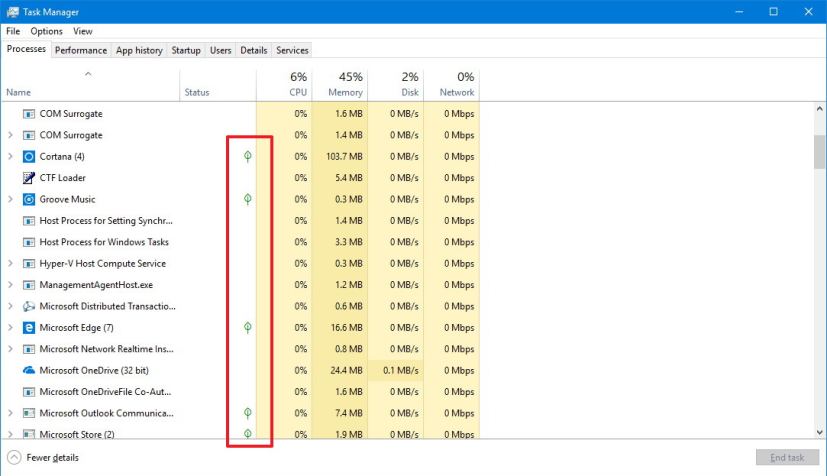Click Cortana's green suspended leaf icon
This screenshot has width=827, height=476.
247,156
